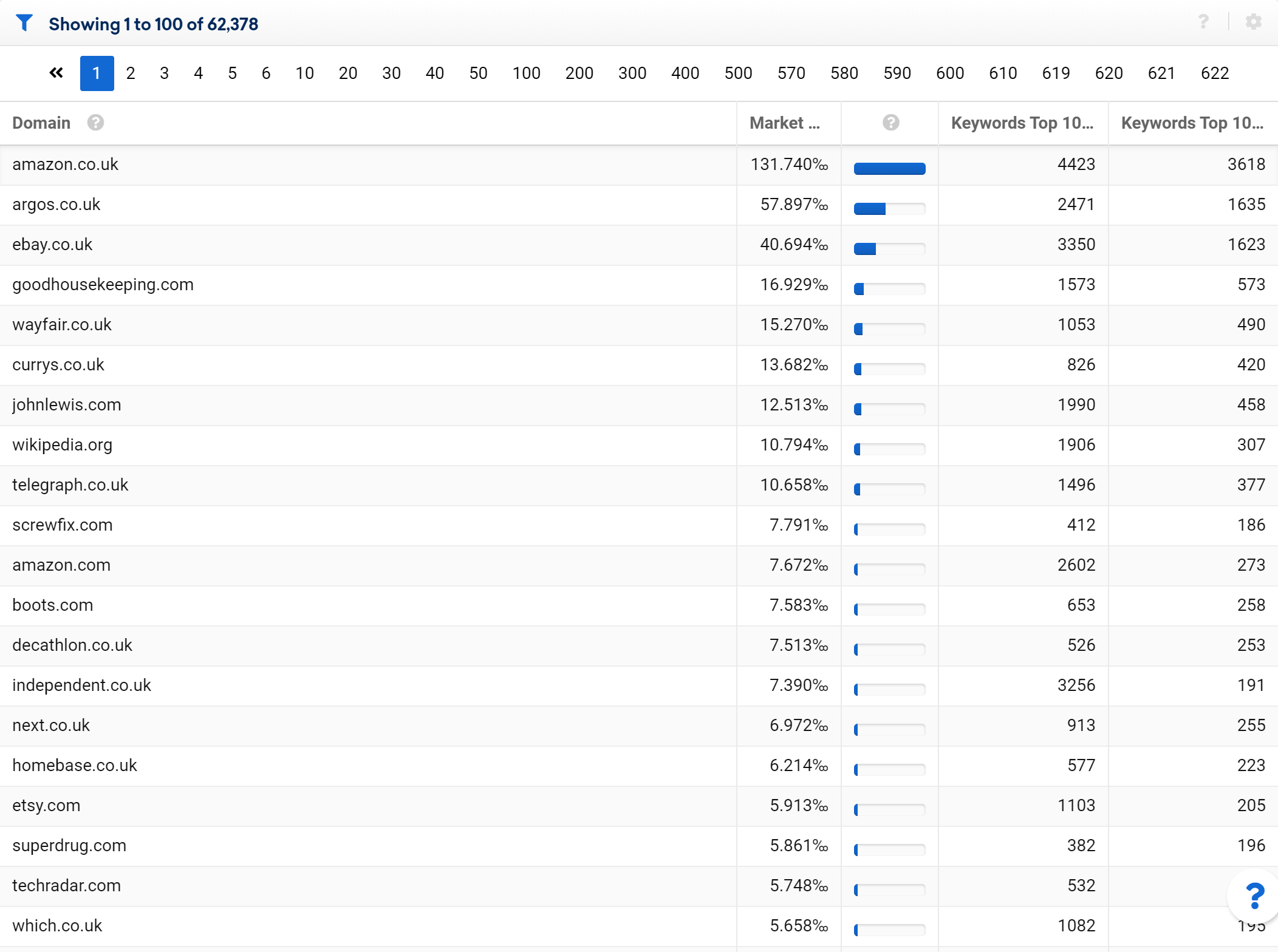Sort by the Market column header
The image size is (1278, 952).
click(x=785, y=123)
